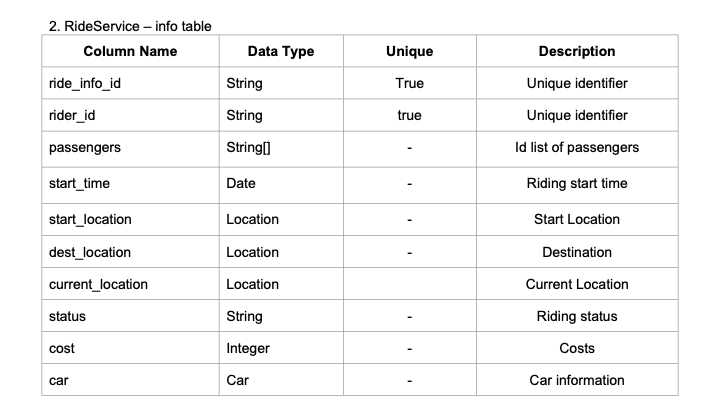Select the Data Type header cell
The width and height of the screenshot is (720, 405).
click(281, 51)
